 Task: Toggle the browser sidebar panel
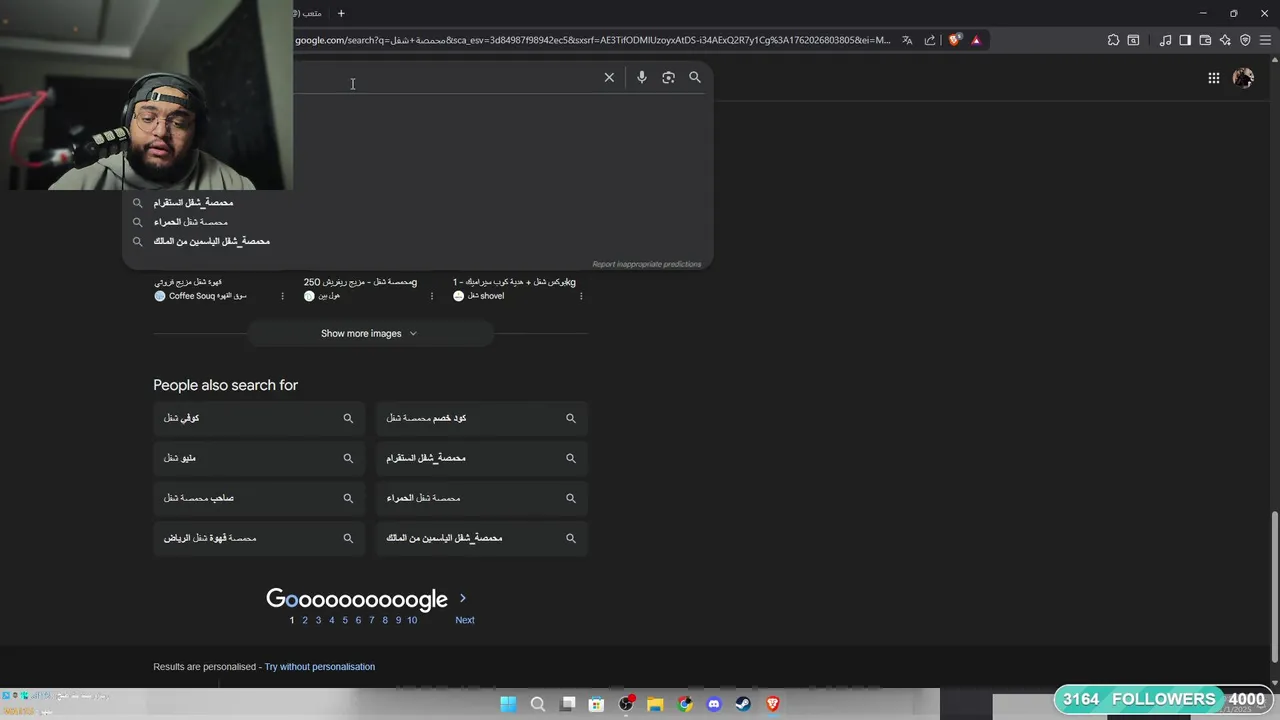[x=1185, y=40]
